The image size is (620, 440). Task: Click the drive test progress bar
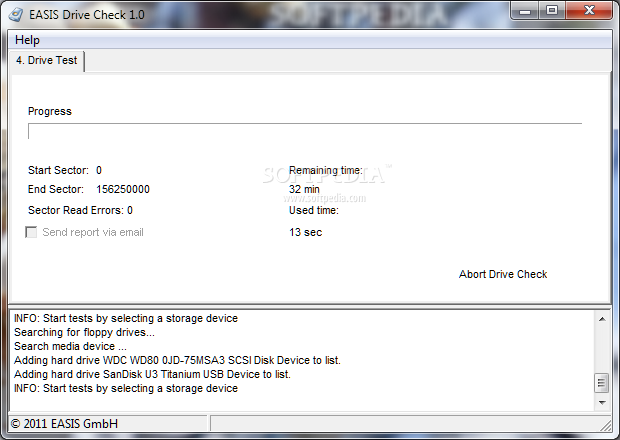click(x=305, y=131)
